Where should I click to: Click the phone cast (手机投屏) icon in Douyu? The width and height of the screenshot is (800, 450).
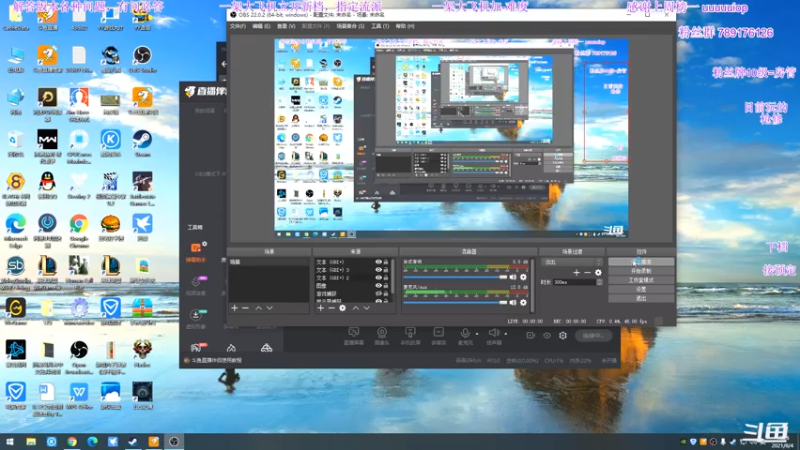point(410,333)
